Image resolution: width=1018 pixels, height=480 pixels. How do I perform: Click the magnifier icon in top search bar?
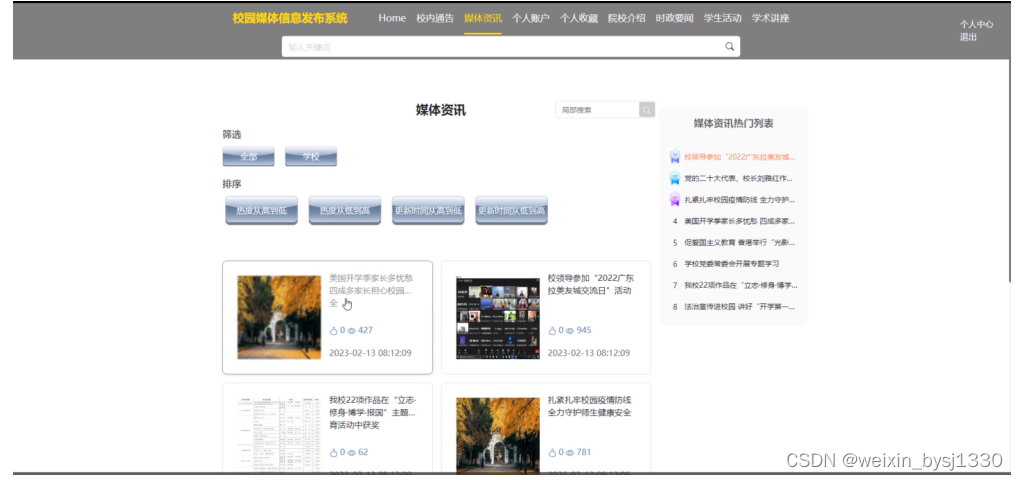tap(730, 46)
